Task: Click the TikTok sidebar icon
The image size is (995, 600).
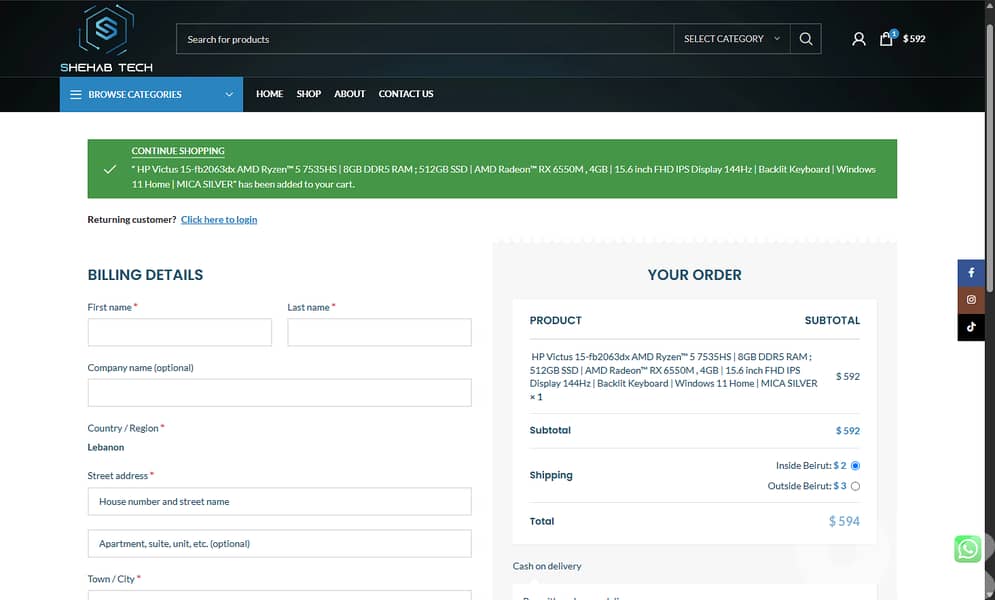Action: 971,327
